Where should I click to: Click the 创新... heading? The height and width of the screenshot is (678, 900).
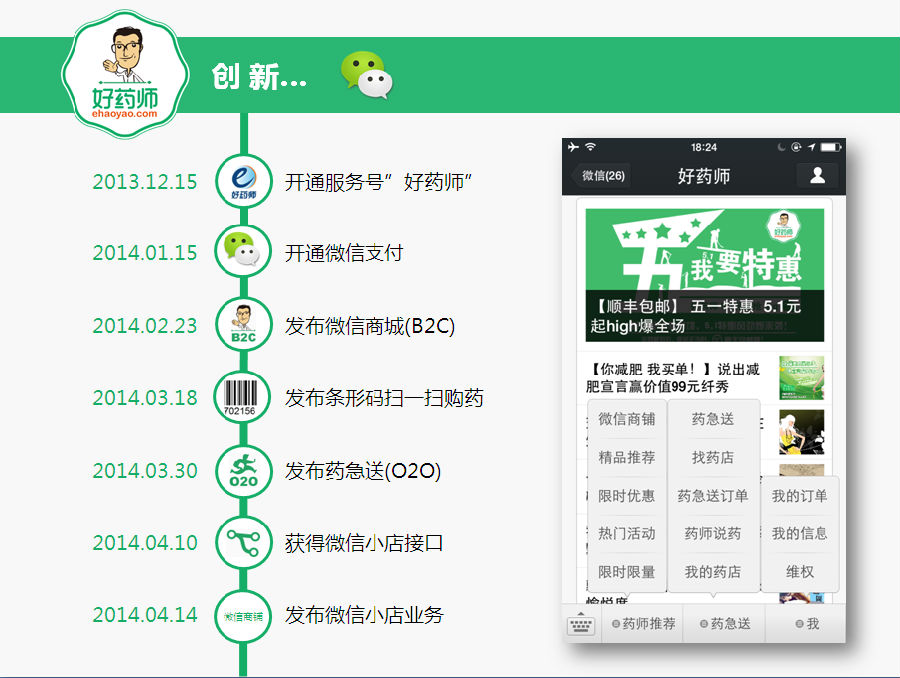pos(259,76)
